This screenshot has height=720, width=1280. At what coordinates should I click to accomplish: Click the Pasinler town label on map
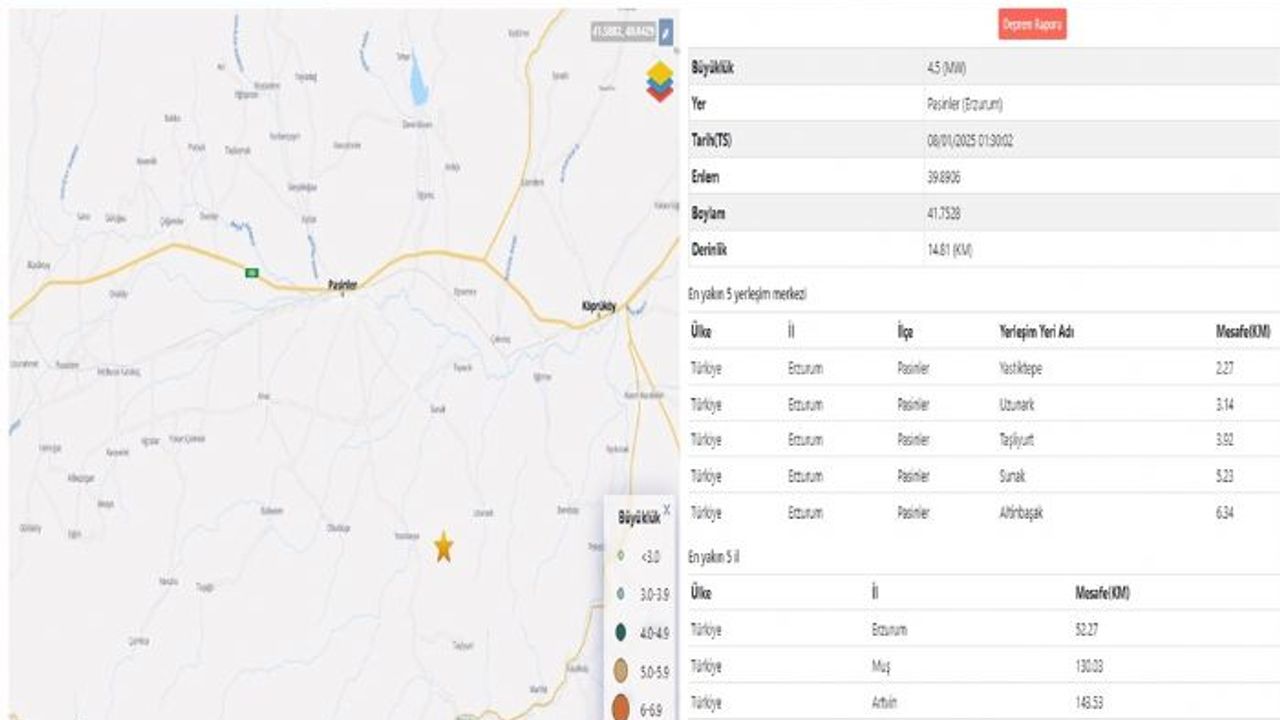(x=343, y=286)
